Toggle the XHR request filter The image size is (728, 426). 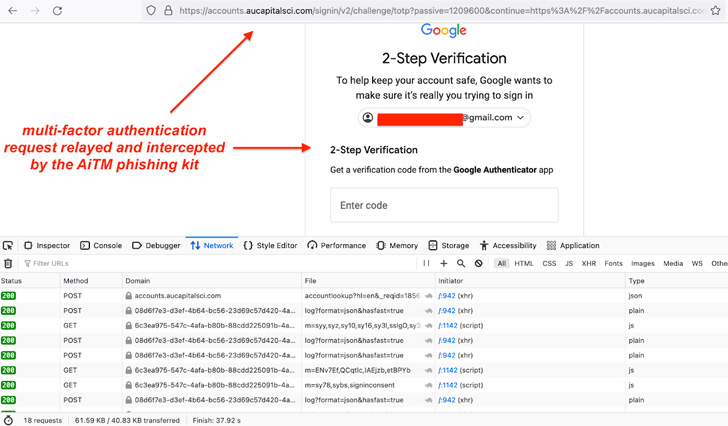[589, 264]
